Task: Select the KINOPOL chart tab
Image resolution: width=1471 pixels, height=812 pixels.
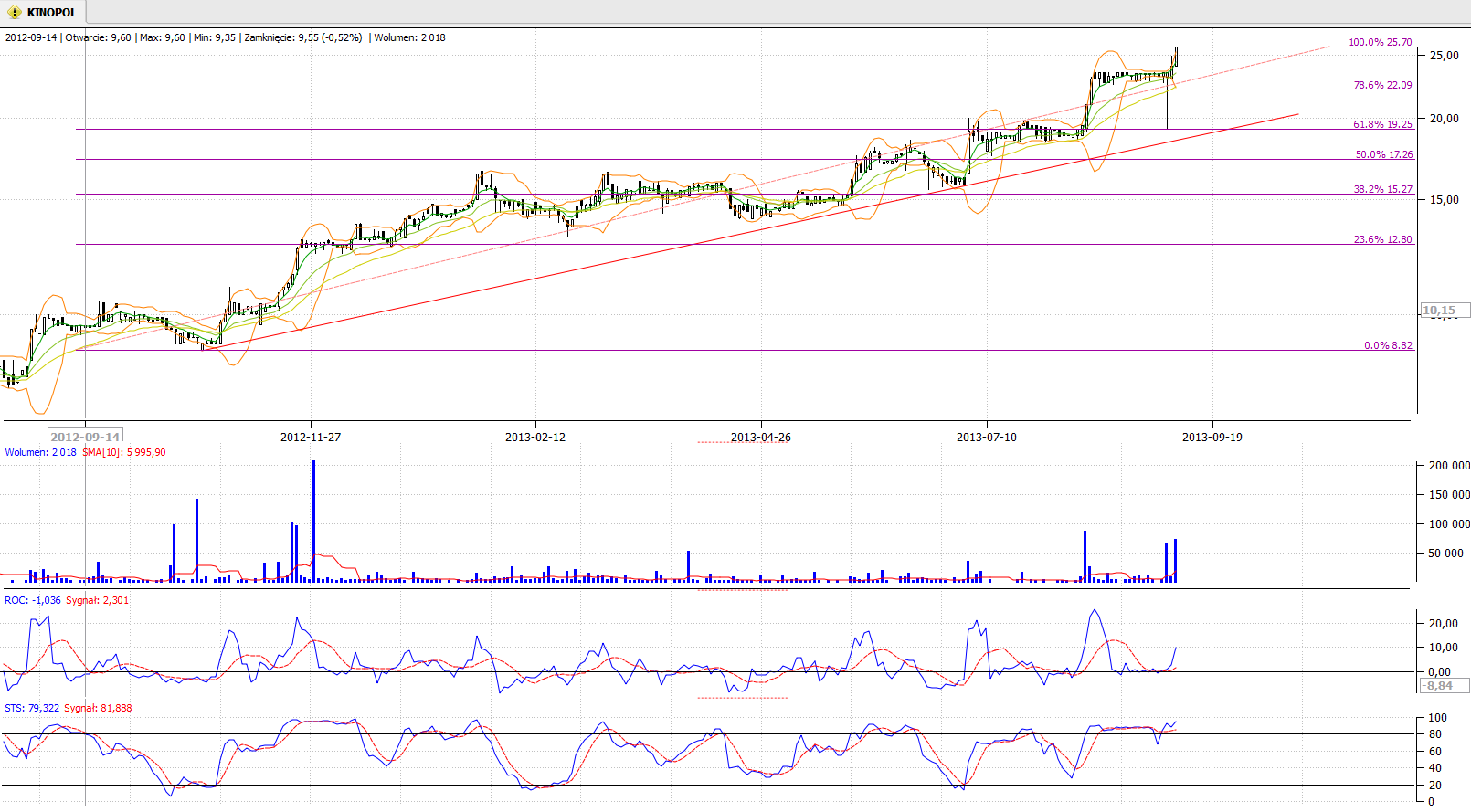Action: tap(43, 12)
